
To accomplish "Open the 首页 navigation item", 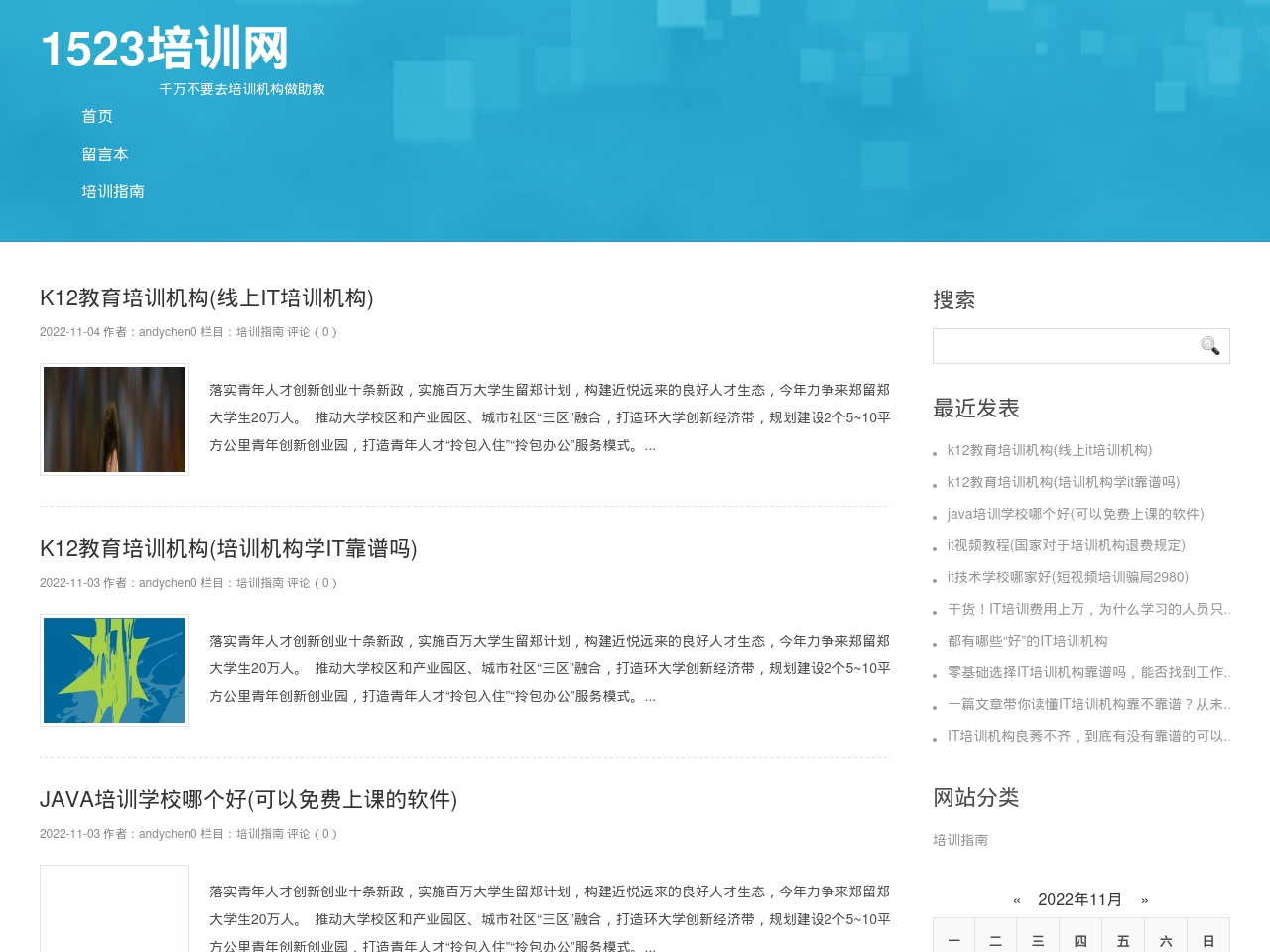I will pyautogui.click(x=97, y=117).
